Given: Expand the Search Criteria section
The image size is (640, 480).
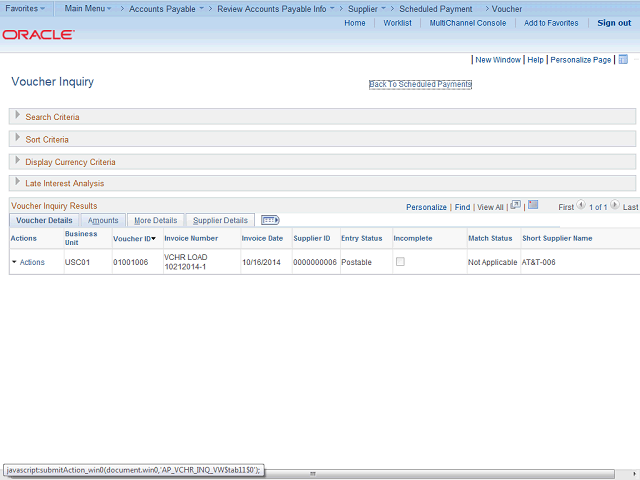Looking at the screenshot, I should (18, 116).
